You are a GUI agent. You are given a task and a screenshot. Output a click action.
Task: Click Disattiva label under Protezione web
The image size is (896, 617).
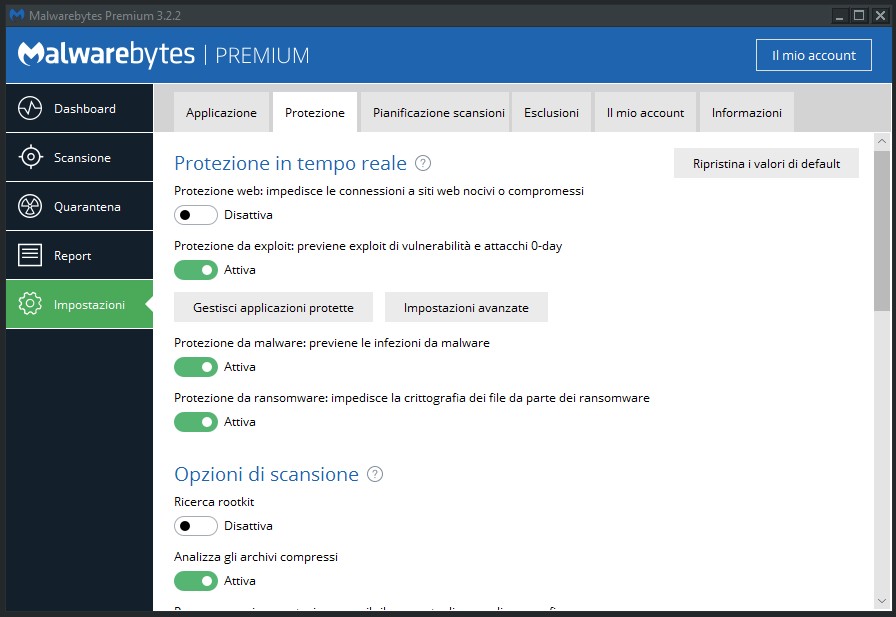click(x=248, y=215)
